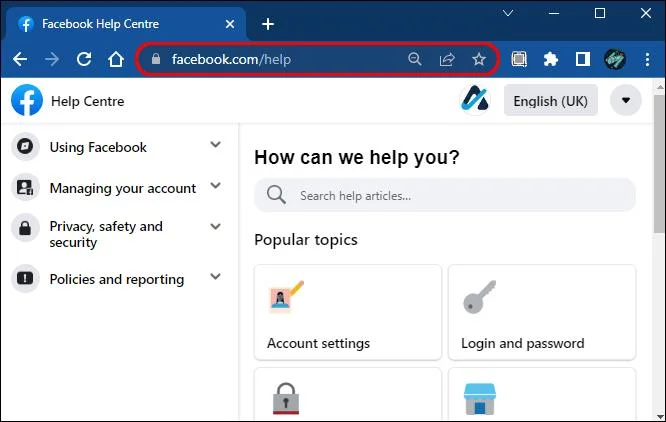Bookmark this page with the star icon
This screenshot has width=666, height=422.
coord(479,59)
